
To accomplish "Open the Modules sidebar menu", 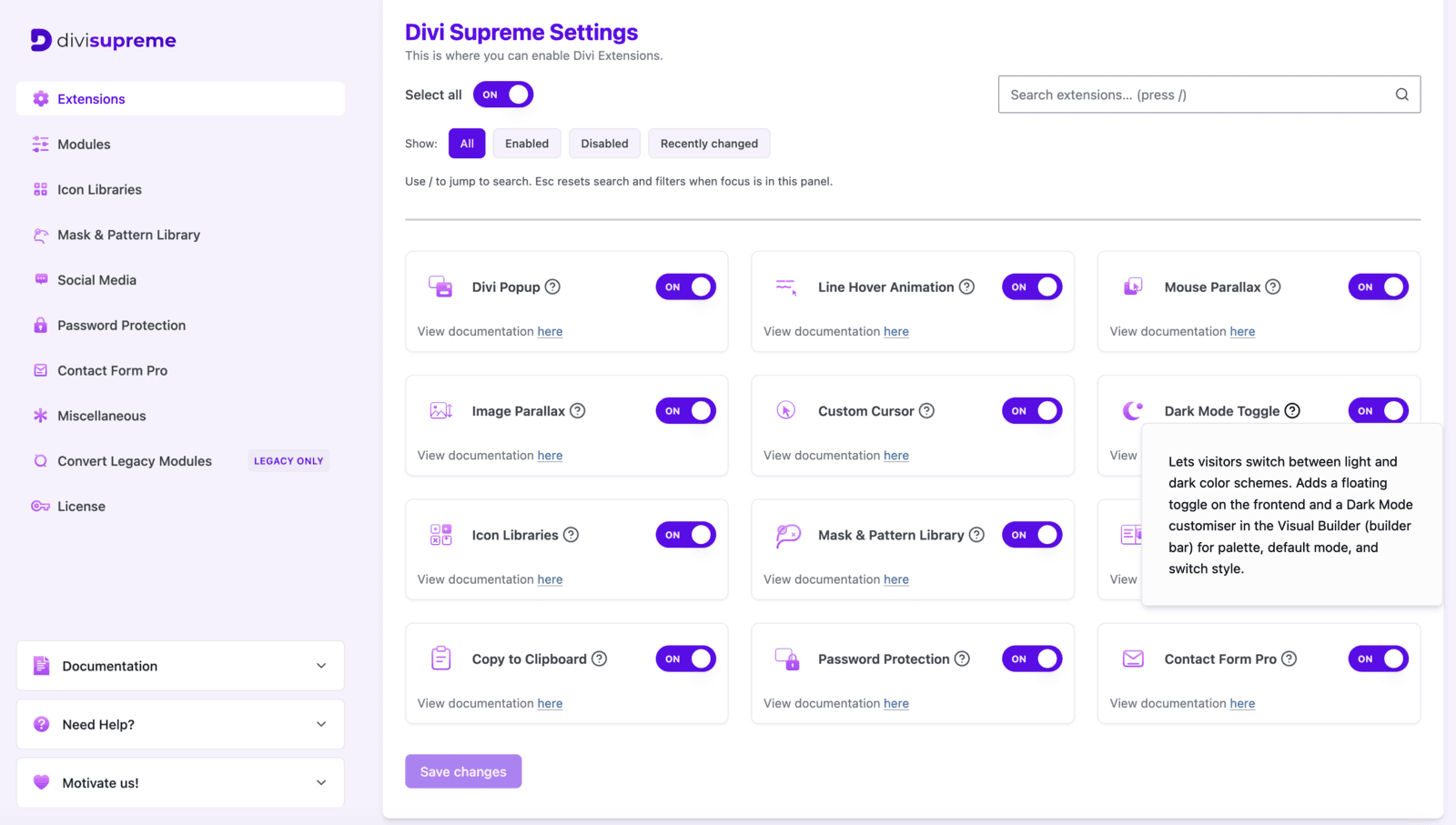I will 180,144.
